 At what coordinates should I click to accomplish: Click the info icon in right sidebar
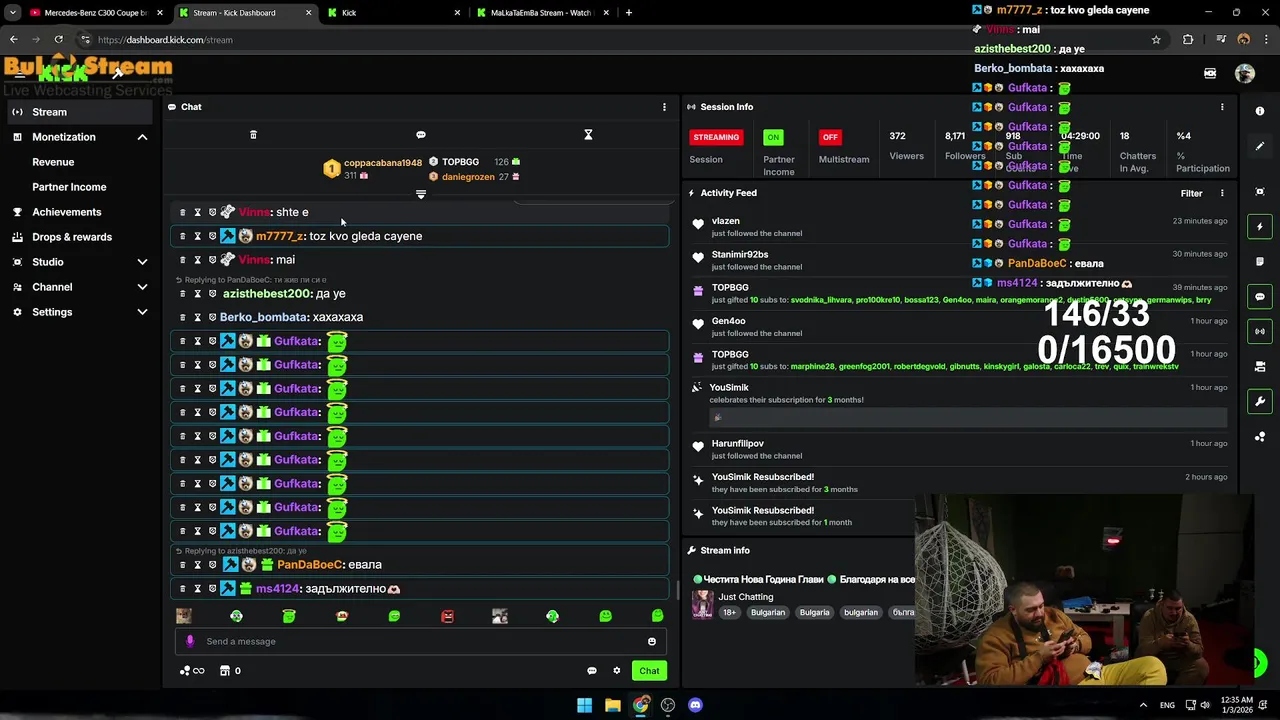pos(1260,111)
